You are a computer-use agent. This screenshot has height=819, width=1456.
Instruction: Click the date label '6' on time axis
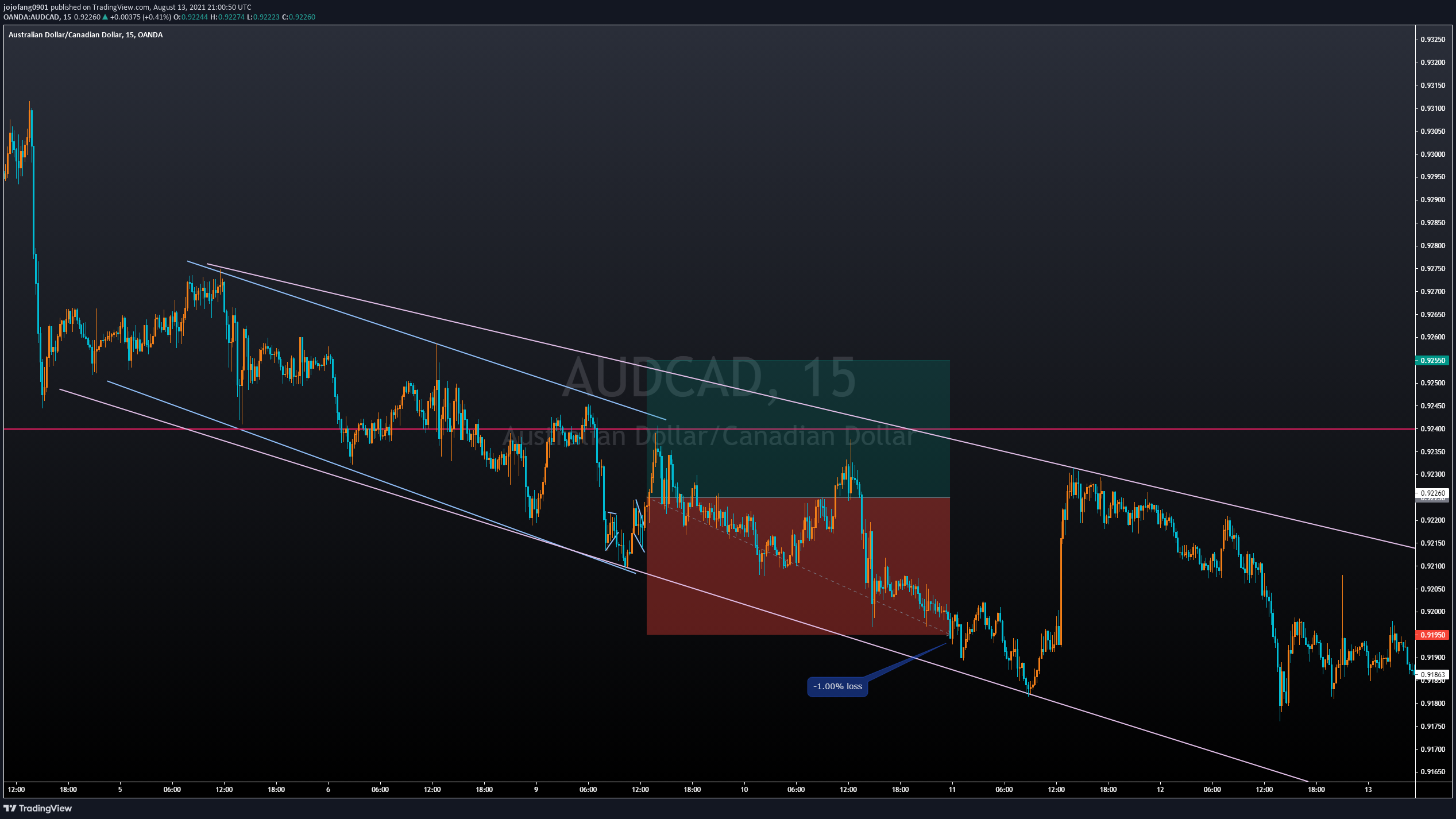click(x=328, y=790)
